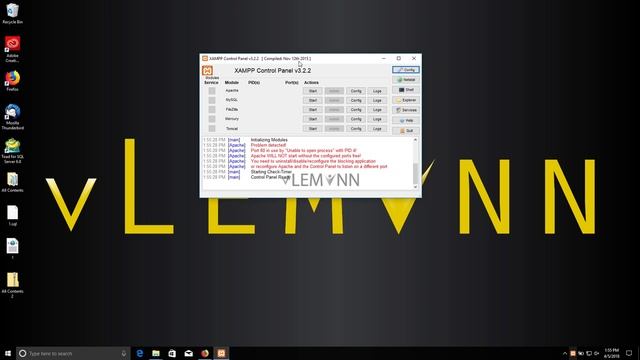Start the FileZilla module
The image size is (640, 360).
(x=313, y=109)
